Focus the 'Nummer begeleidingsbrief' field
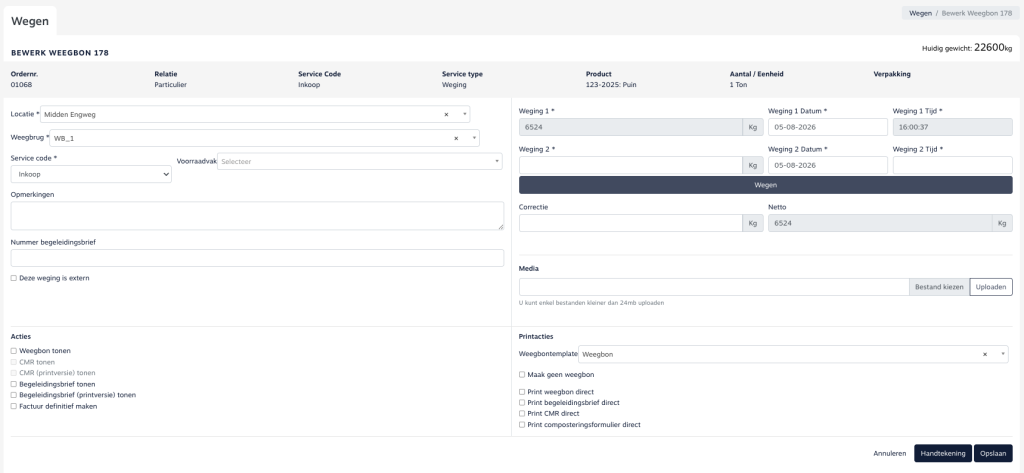The height and width of the screenshot is (473, 1024). (x=257, y=258)
